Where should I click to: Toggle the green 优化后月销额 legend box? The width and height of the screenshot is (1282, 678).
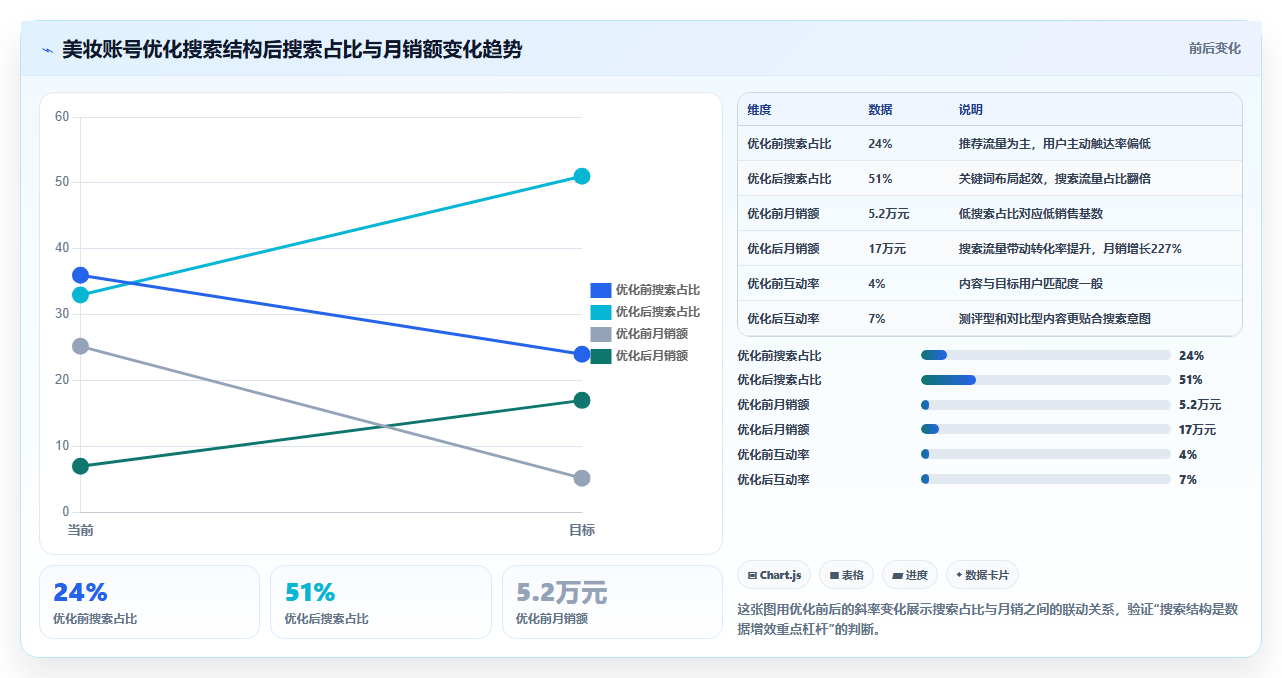(601, 356)
